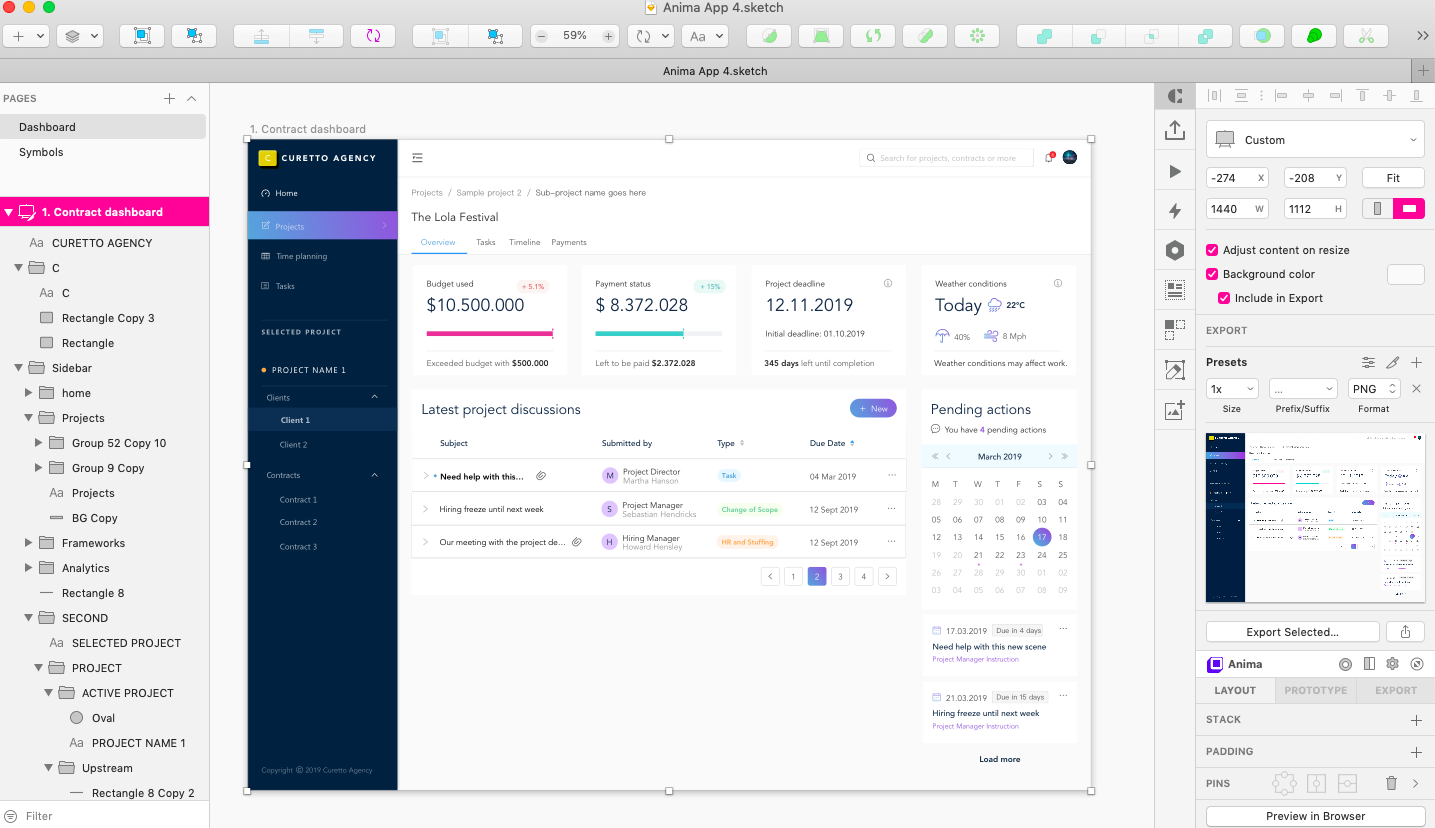Click the add image icon in side strip
Viewport: 1435px width, 828px height.
tap(1175, 410)
